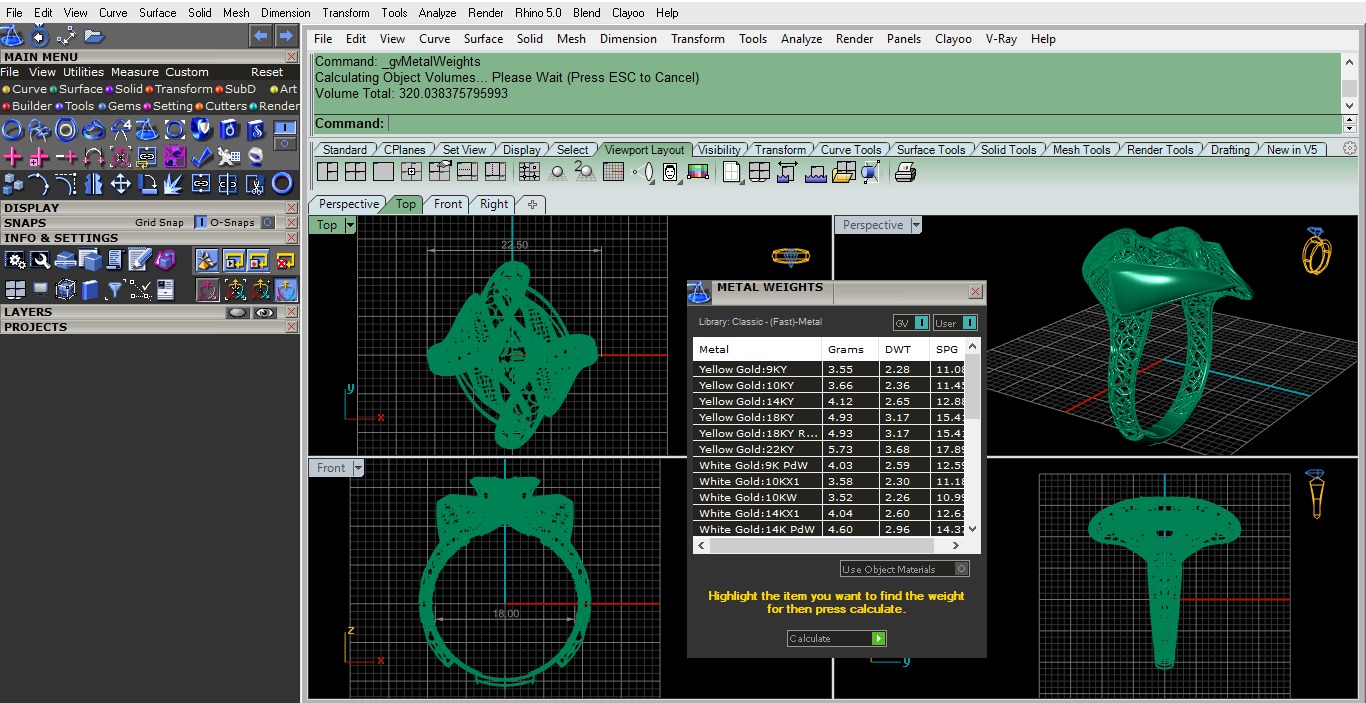Select the Yellow Gold:18KY row

point(829,417)
